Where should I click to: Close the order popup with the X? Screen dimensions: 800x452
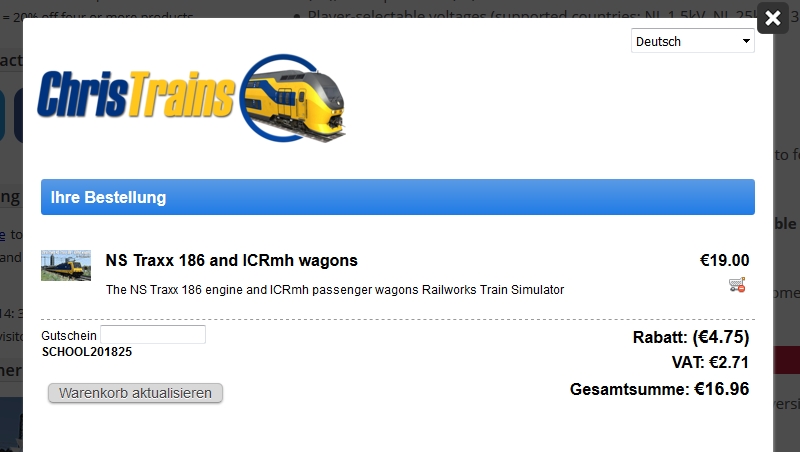773,18
